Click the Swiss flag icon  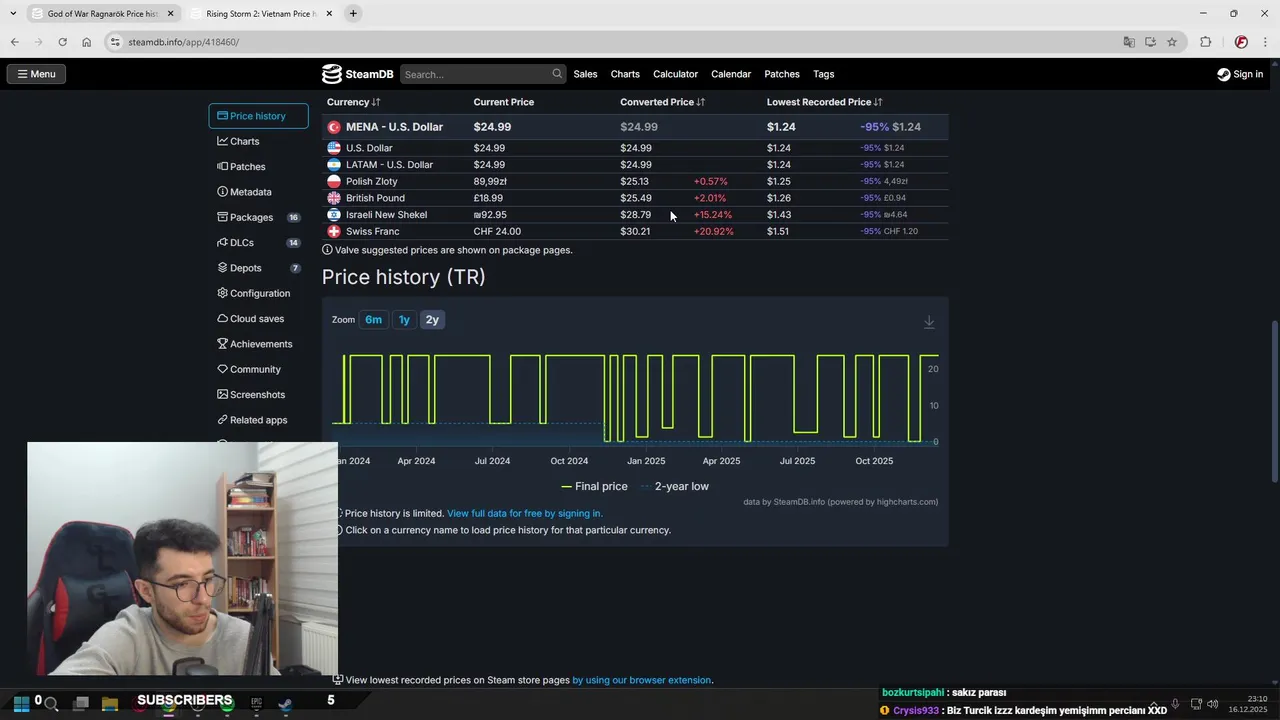(334, 232)
